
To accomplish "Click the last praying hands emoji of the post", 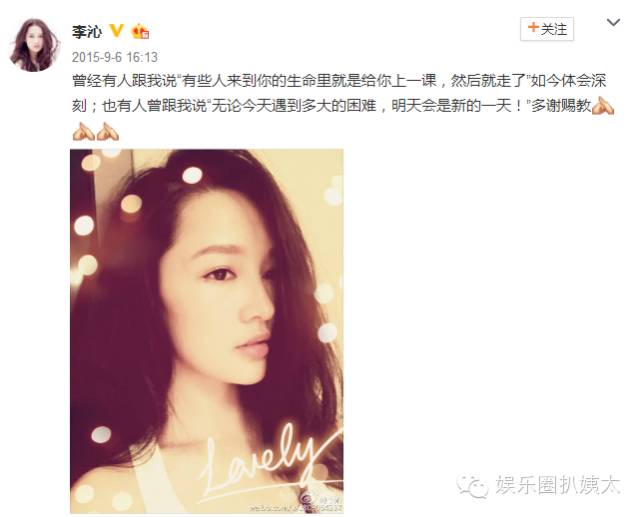I will tap(108, 131).
